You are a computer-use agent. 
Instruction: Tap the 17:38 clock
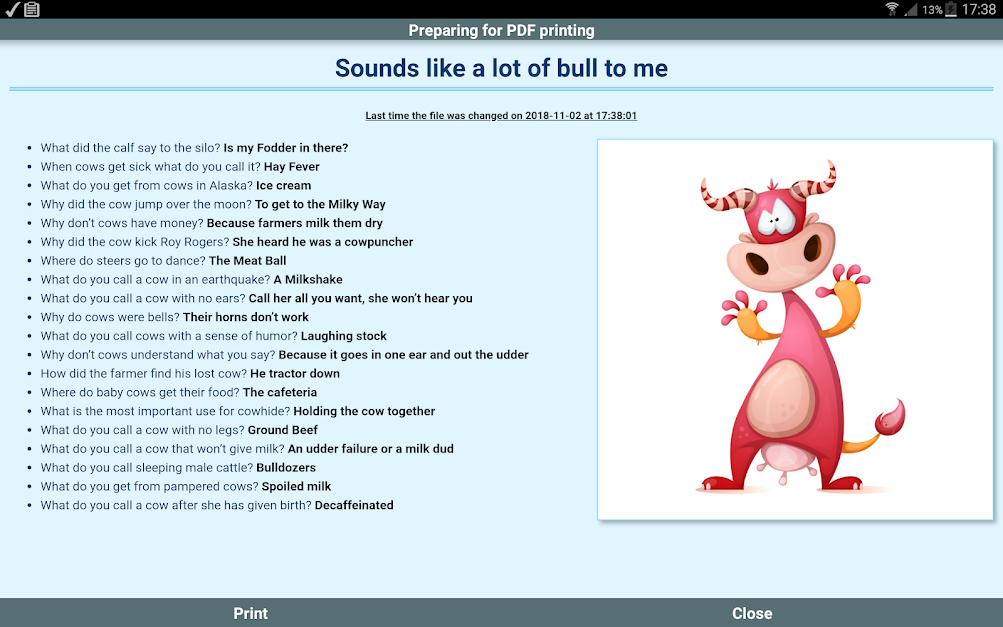pos(979,9)
